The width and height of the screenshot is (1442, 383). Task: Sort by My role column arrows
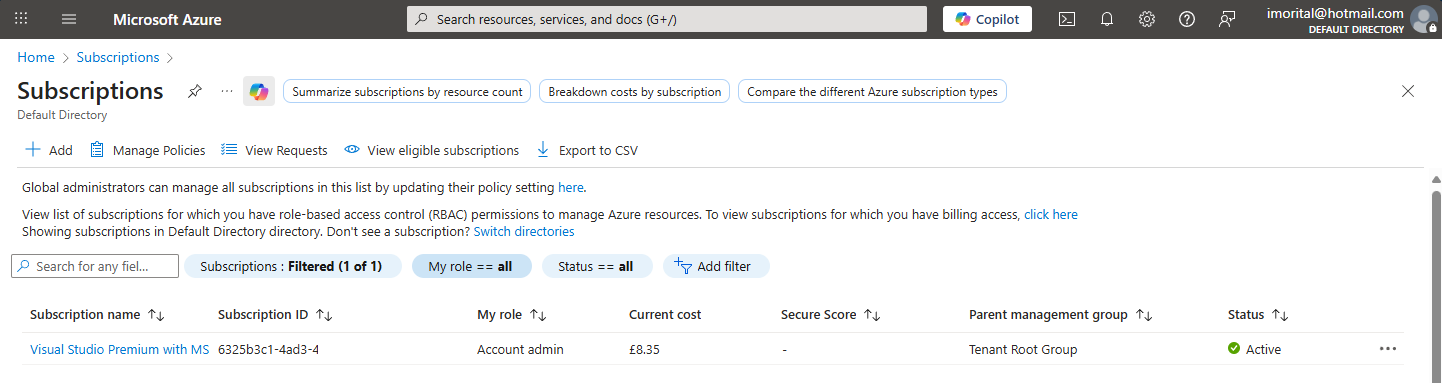pos(538,315)
